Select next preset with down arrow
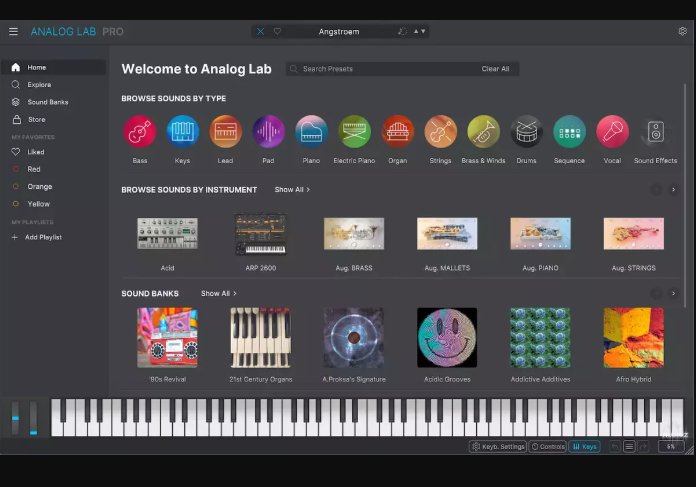The image size is (696, 487). 423,32
